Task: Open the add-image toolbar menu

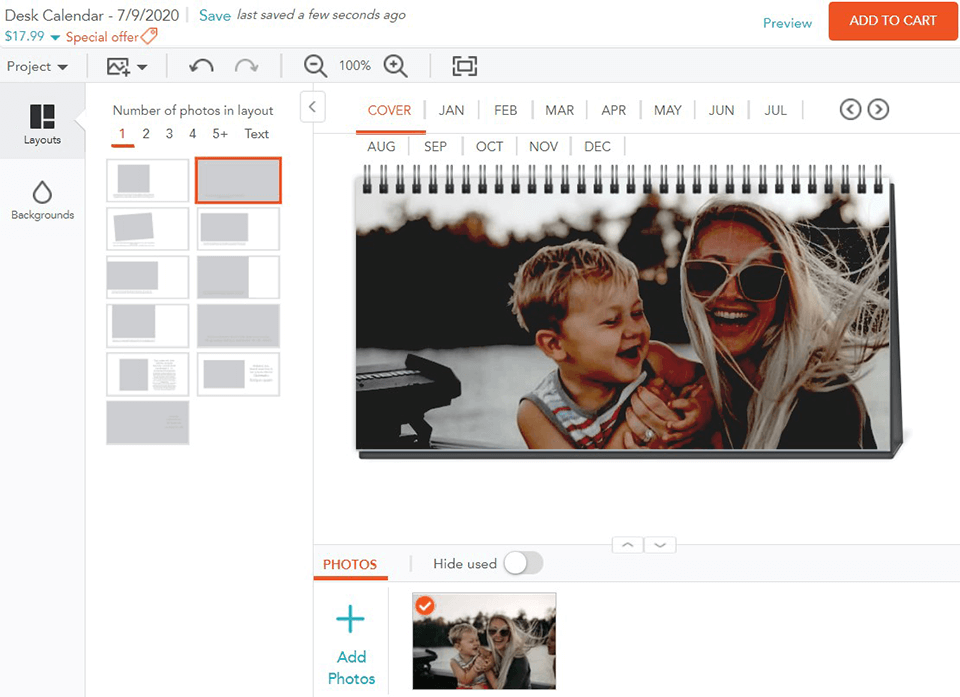Action: [124, 66]
